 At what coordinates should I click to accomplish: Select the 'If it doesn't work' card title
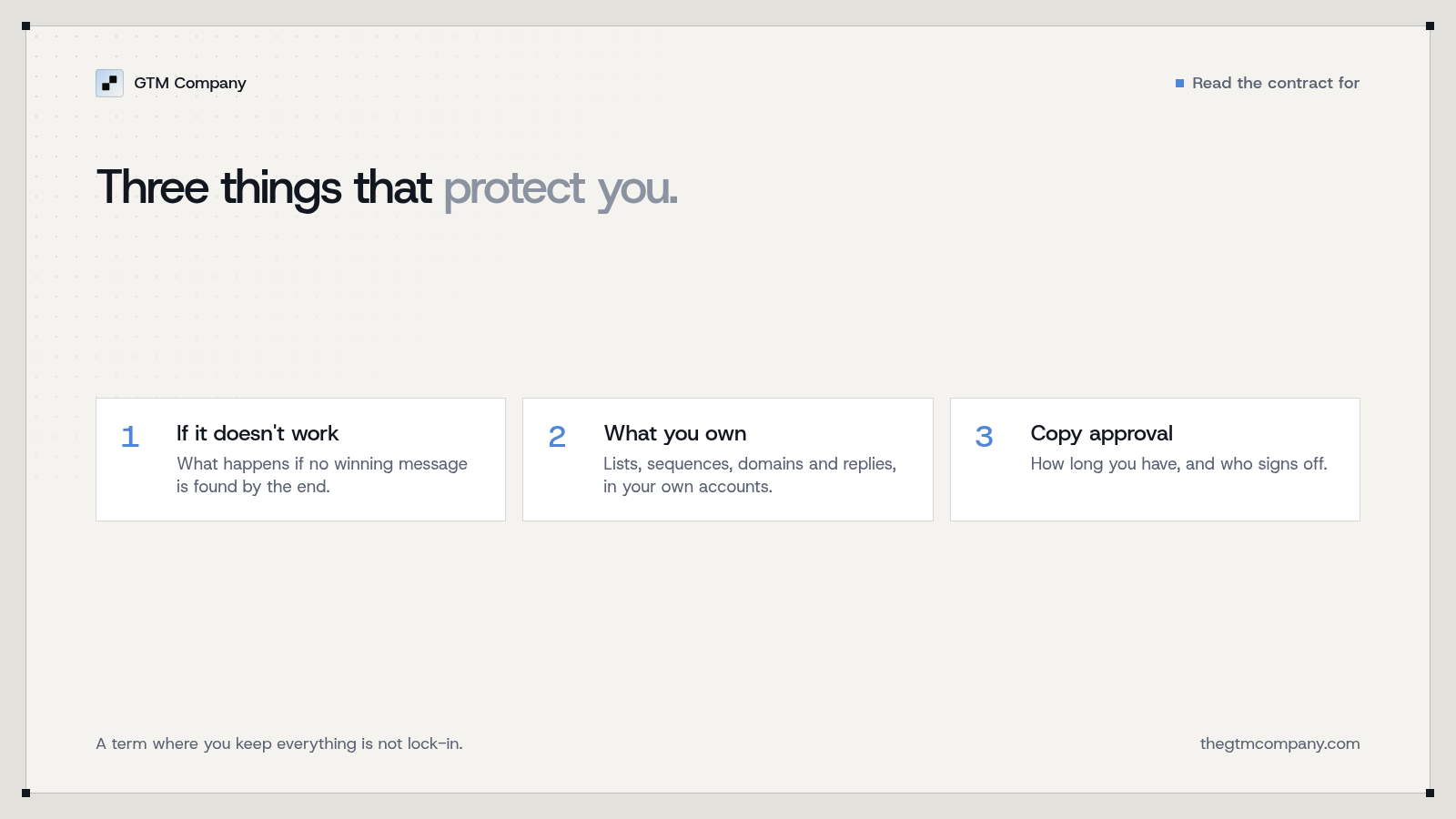coord(258,433)
